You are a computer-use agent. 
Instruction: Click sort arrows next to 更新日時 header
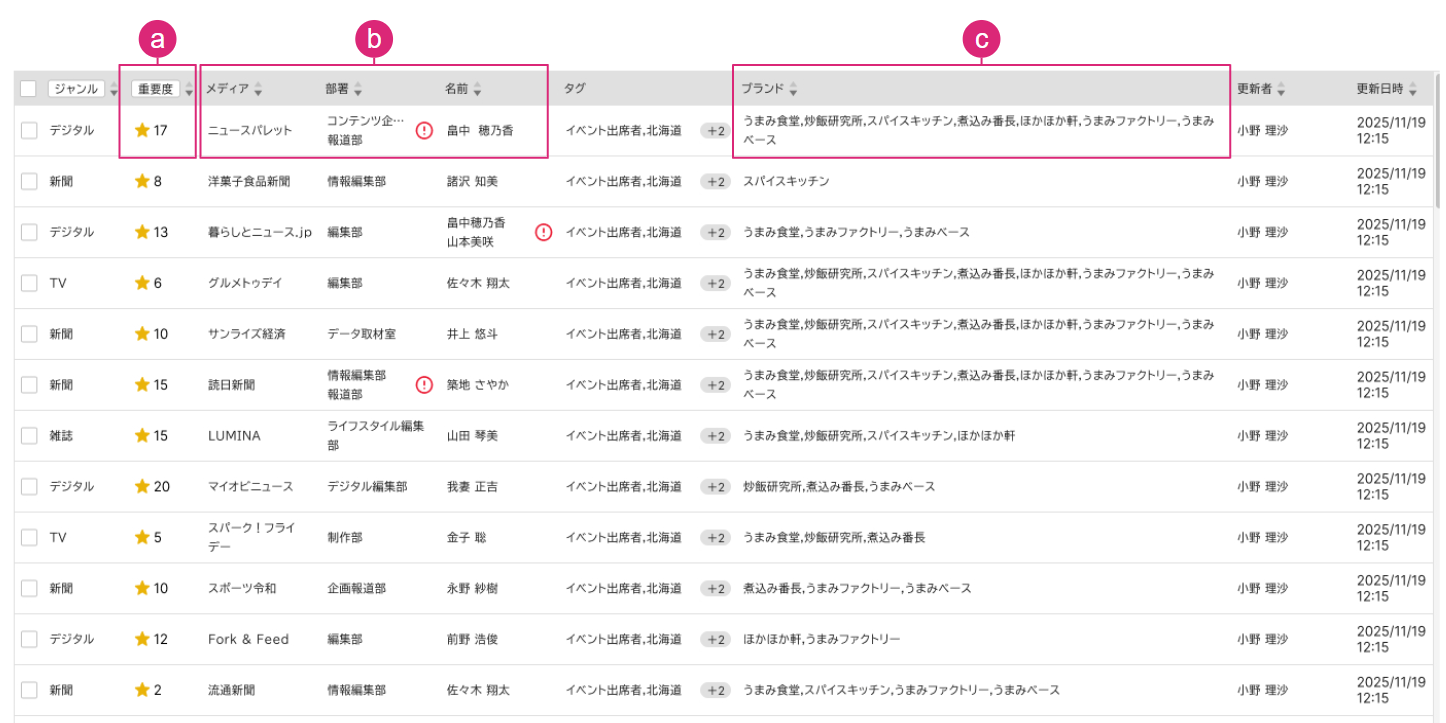click(1412, 90)
